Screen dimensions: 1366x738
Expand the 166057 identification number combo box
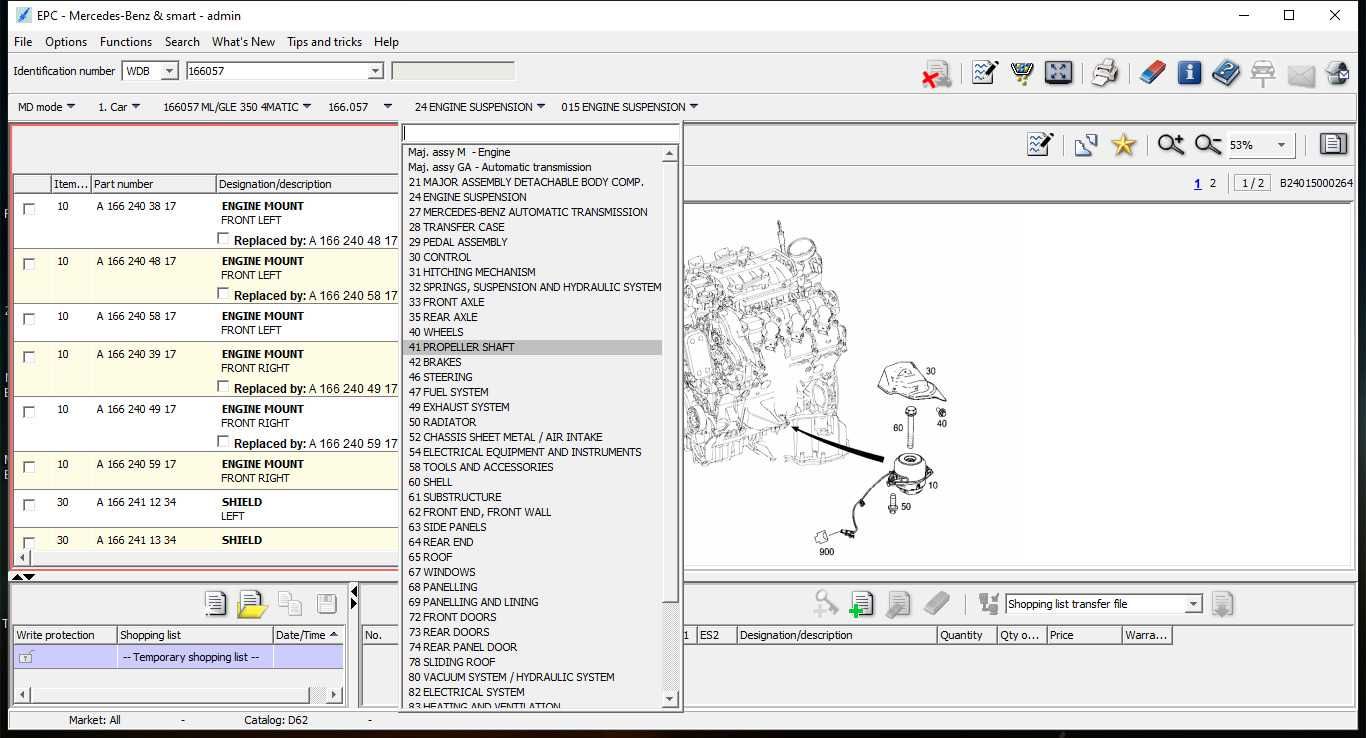click(375, 71)
